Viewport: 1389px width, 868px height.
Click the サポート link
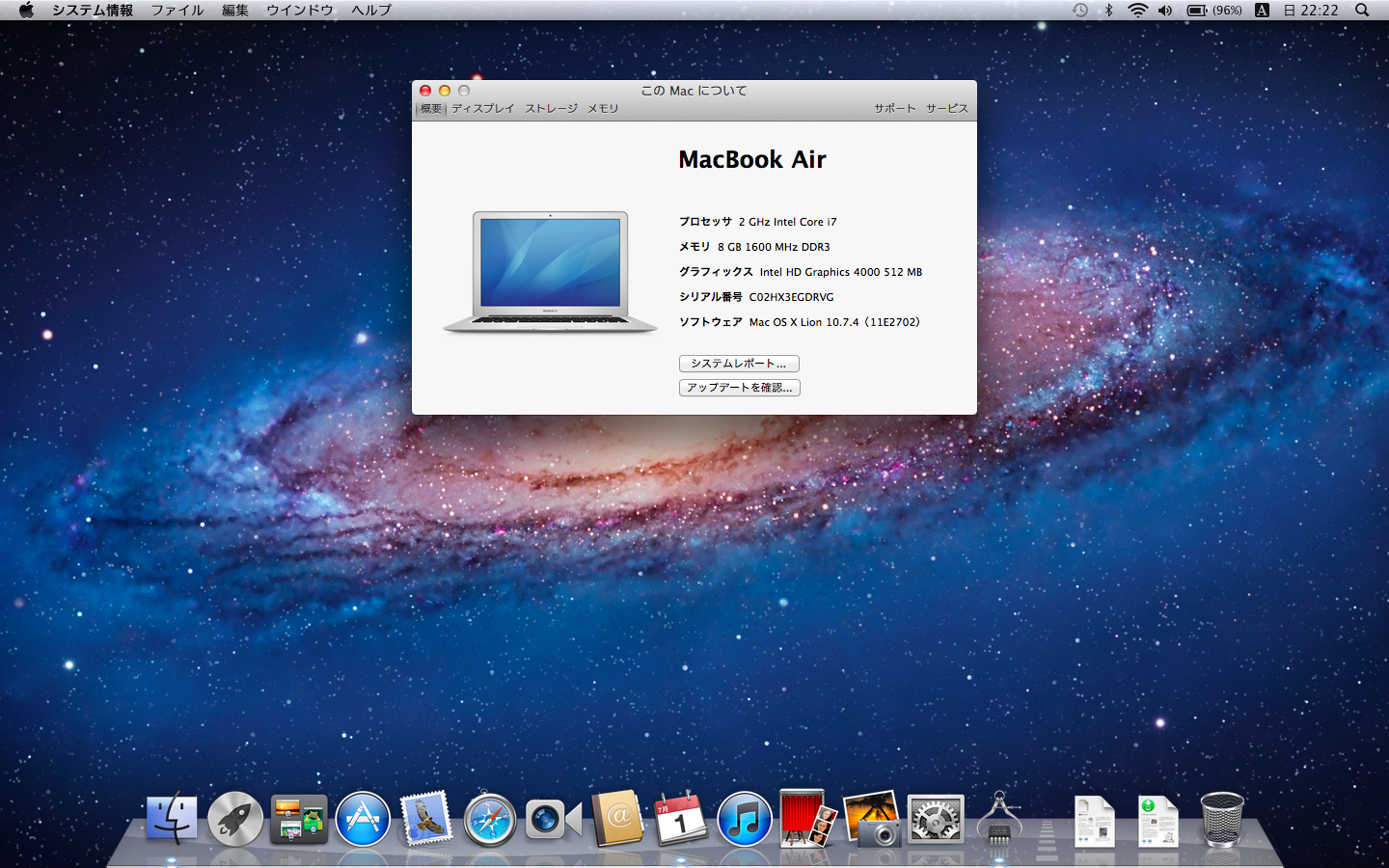coord(895,109)
